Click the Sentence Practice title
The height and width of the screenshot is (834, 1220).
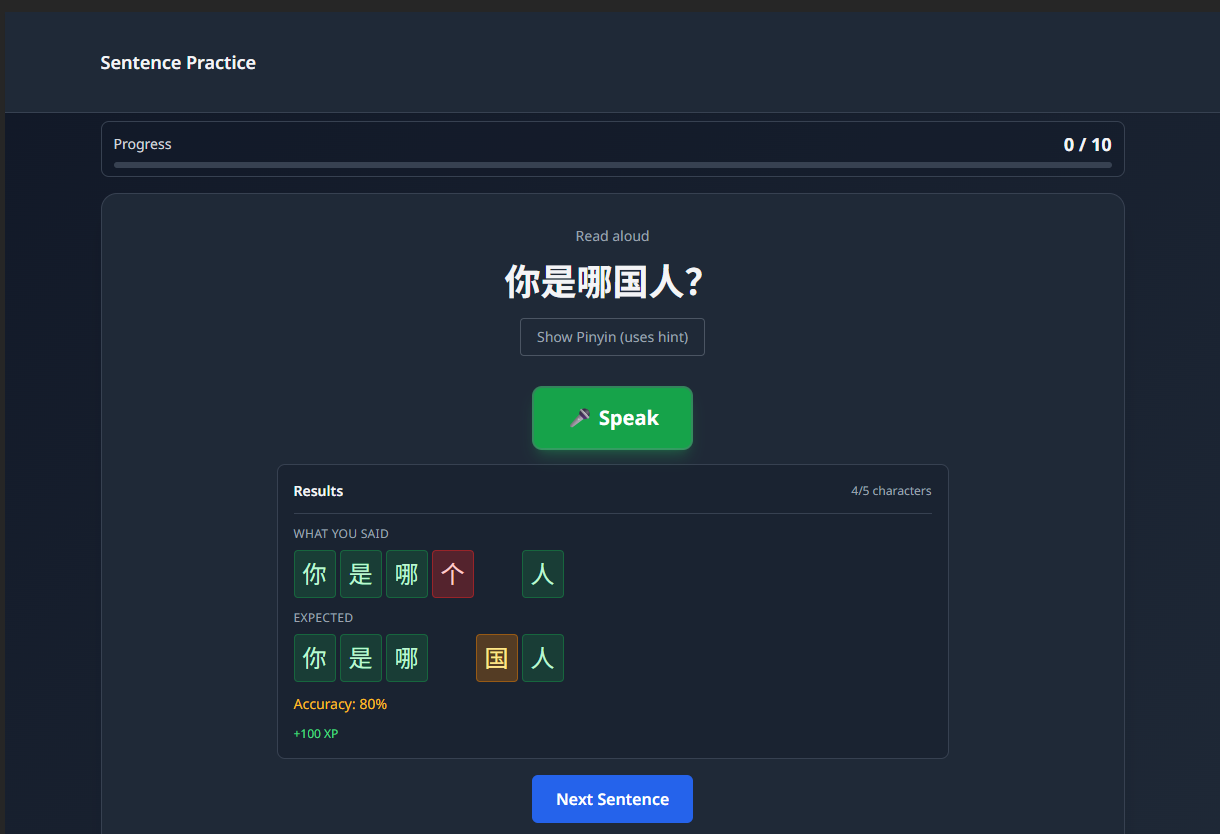tap(178, 62)
